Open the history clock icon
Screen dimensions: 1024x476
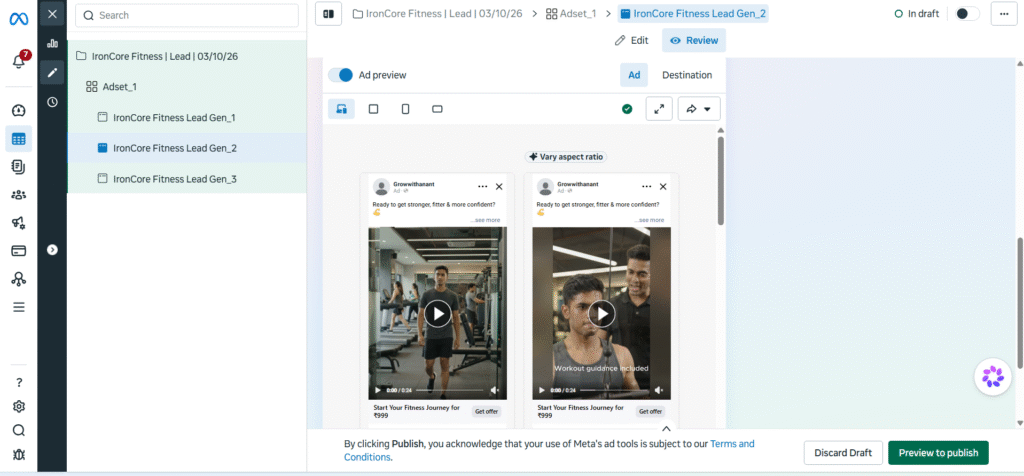(x=52, y=102)
